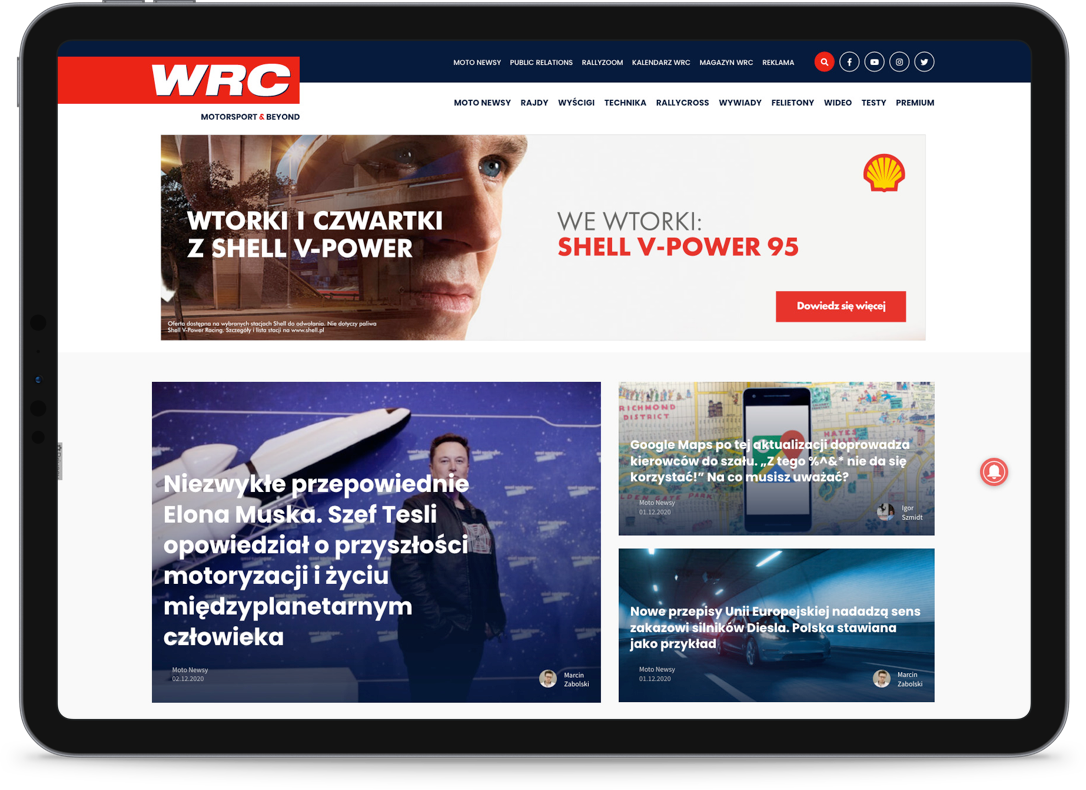Open the Instagram social icon
The height and width of the screenshot is (790, 1086).
(x=900, y=62)
